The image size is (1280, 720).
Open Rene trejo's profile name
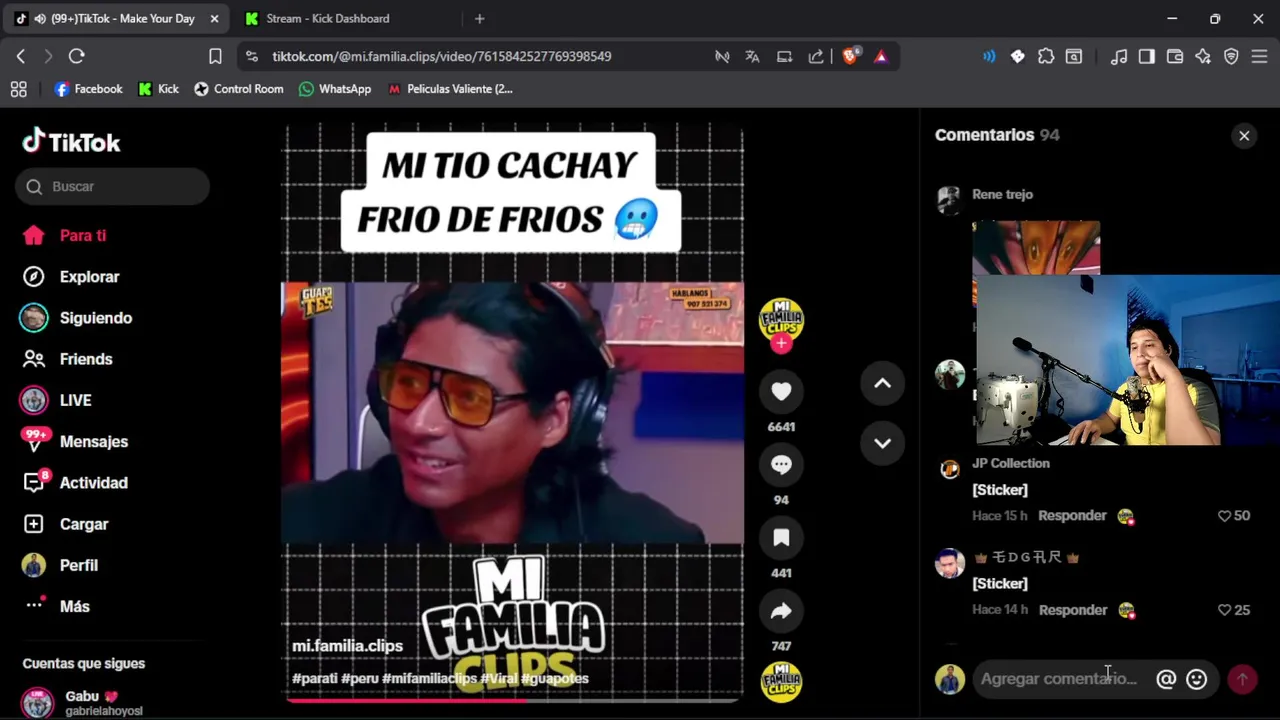(1002, 195)
